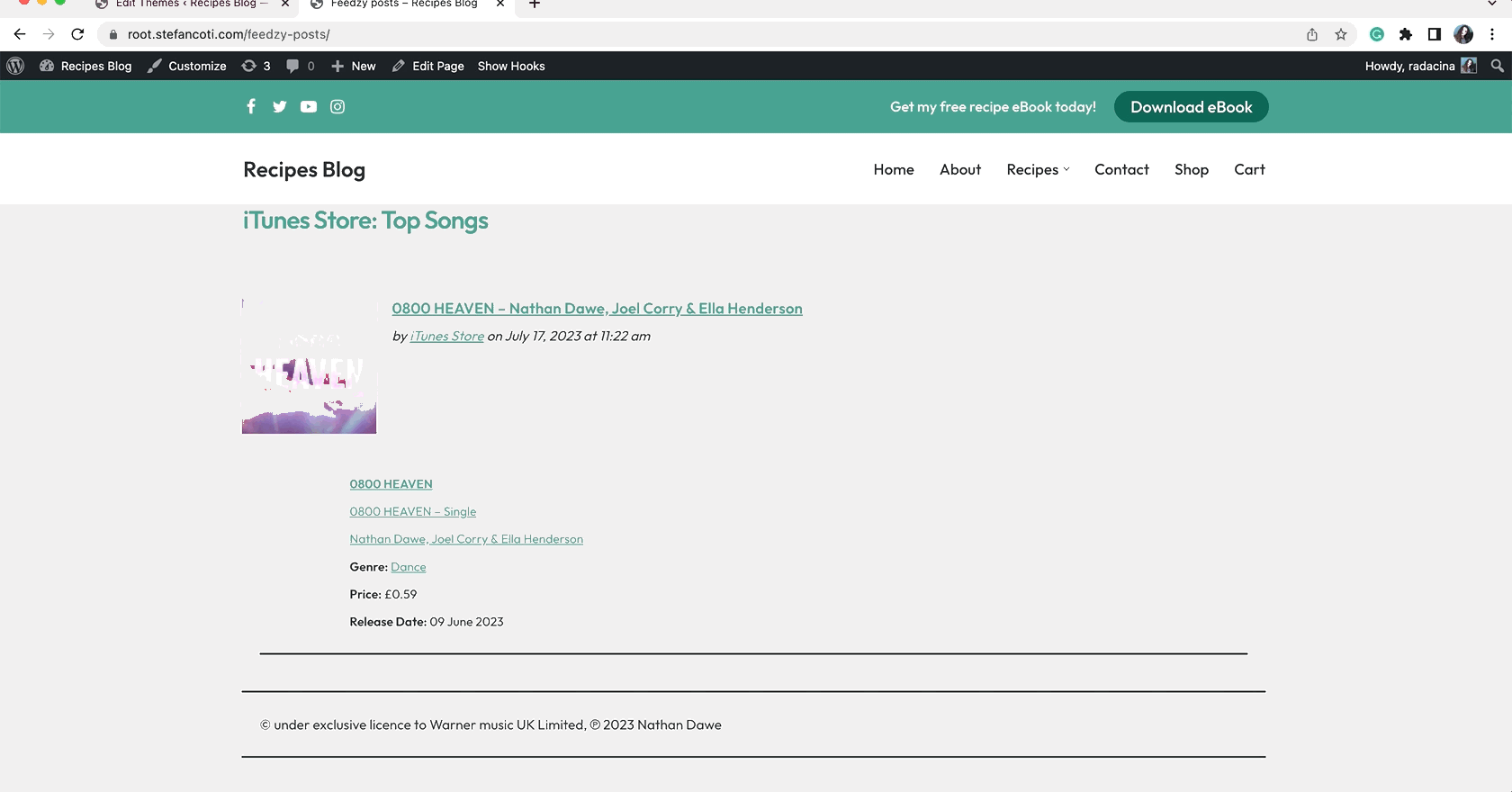This screenshot has height=792, width=1512.
Task: Open the admin bar search icon
Action: click(x=1497, y=66)
